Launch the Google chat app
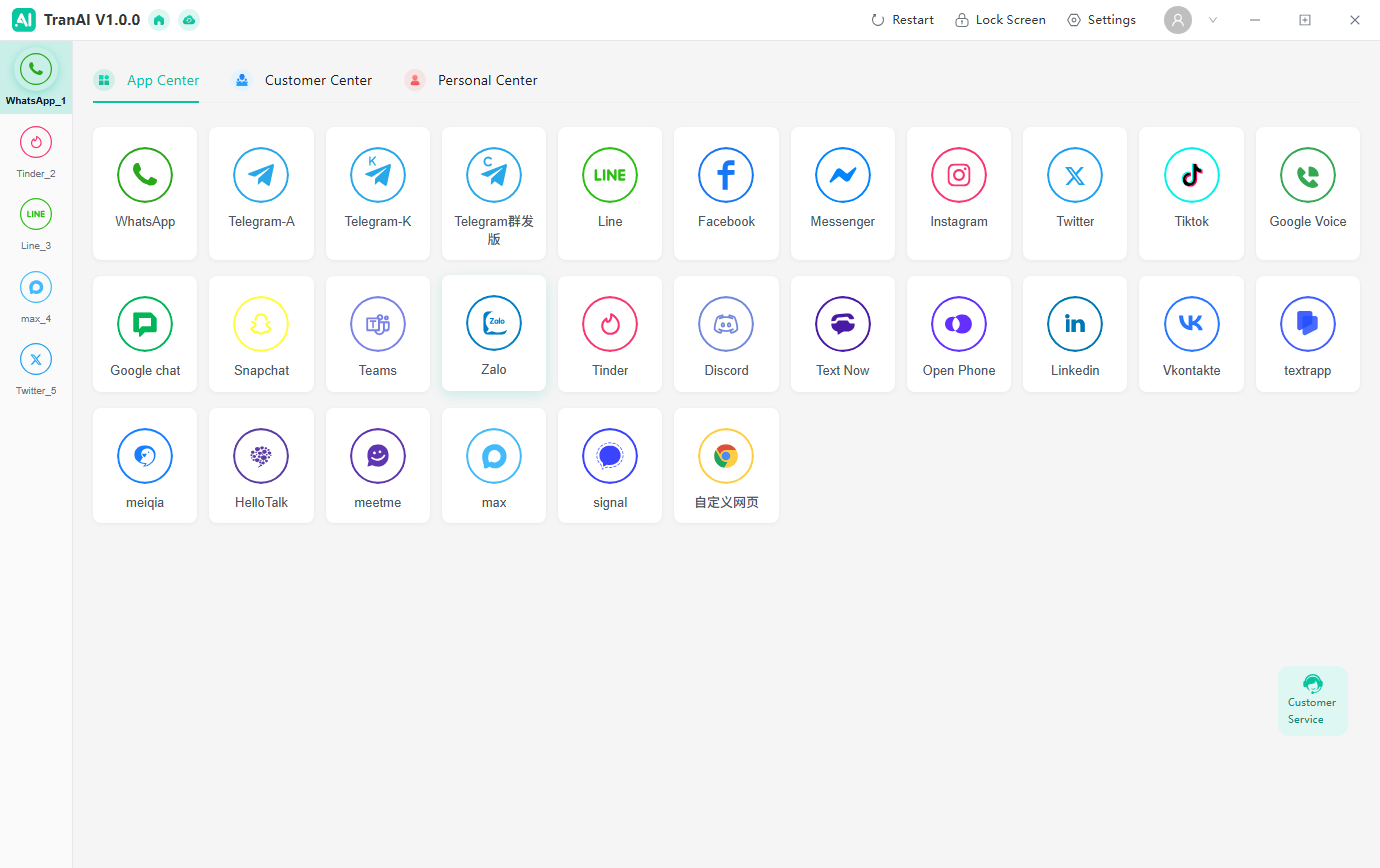Viewport: 1380px width, 868px height. tap(145, 334)
